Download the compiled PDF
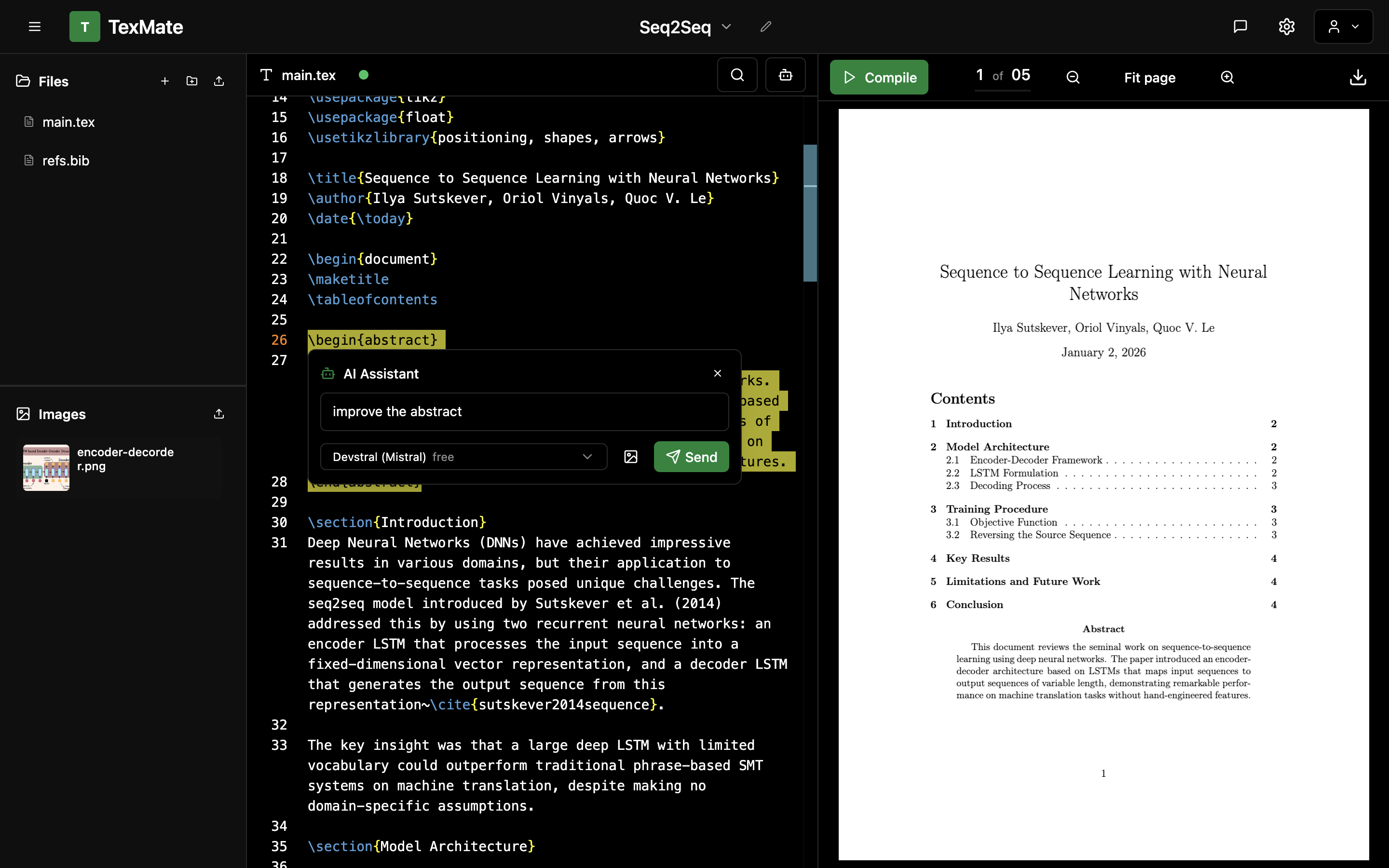The height and width of the screenshot is (868, 1389). pyautogui.click(x=1357, y=78)
